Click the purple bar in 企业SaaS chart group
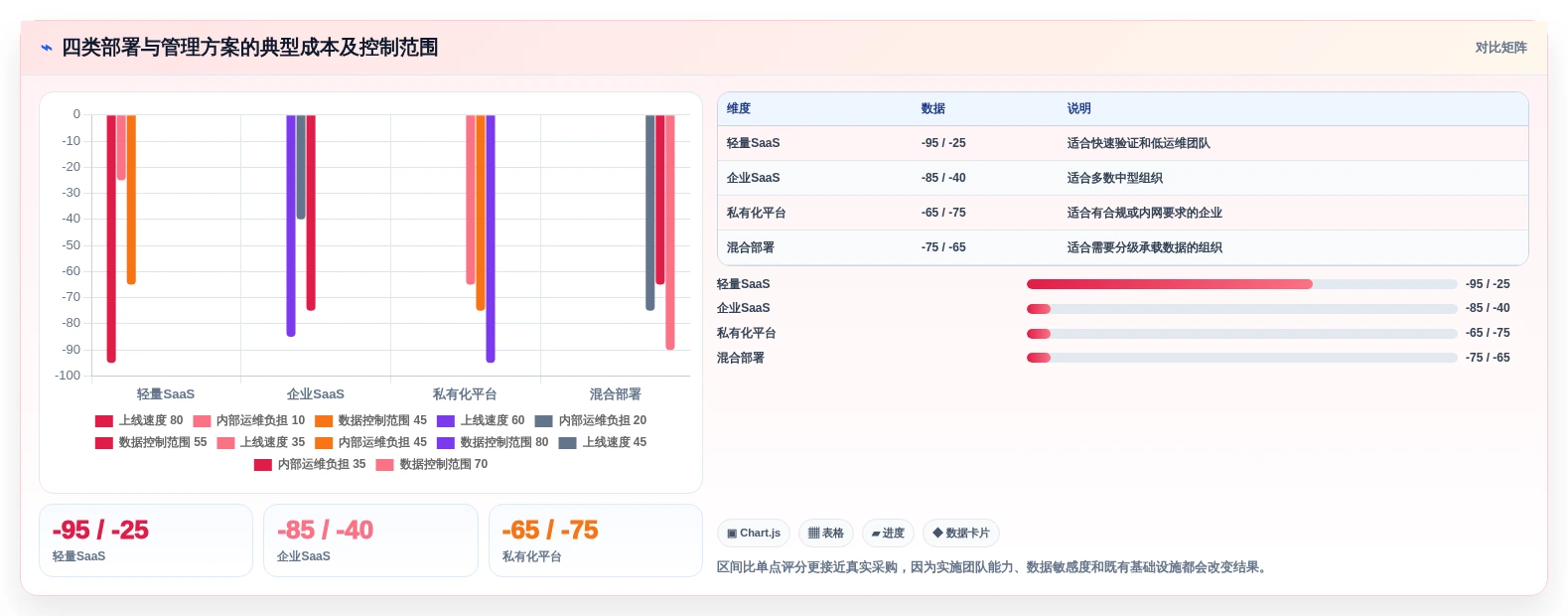 [x=291, y=226]
